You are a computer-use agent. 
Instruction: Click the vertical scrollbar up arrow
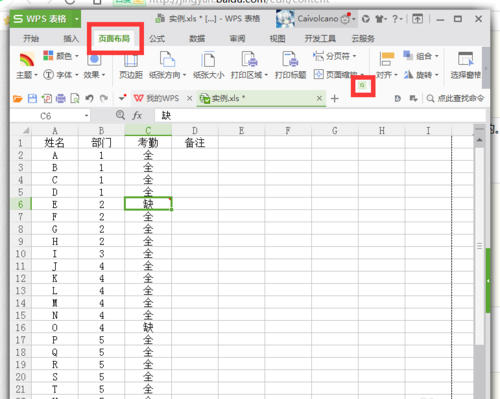[x=479, y=140]
